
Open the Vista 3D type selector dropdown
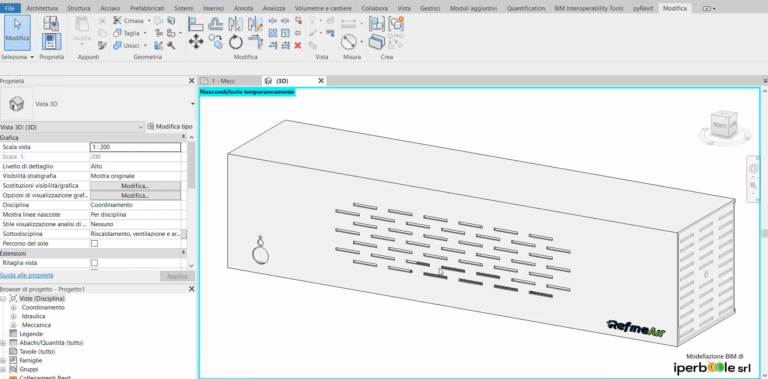(x=192, y=104)
